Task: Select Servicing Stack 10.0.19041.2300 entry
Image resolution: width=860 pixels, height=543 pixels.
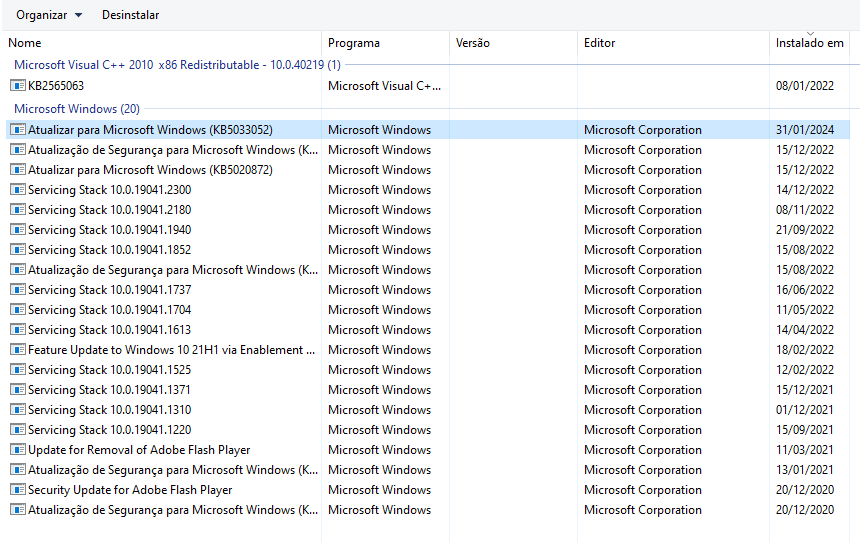Action: [110, 190]
